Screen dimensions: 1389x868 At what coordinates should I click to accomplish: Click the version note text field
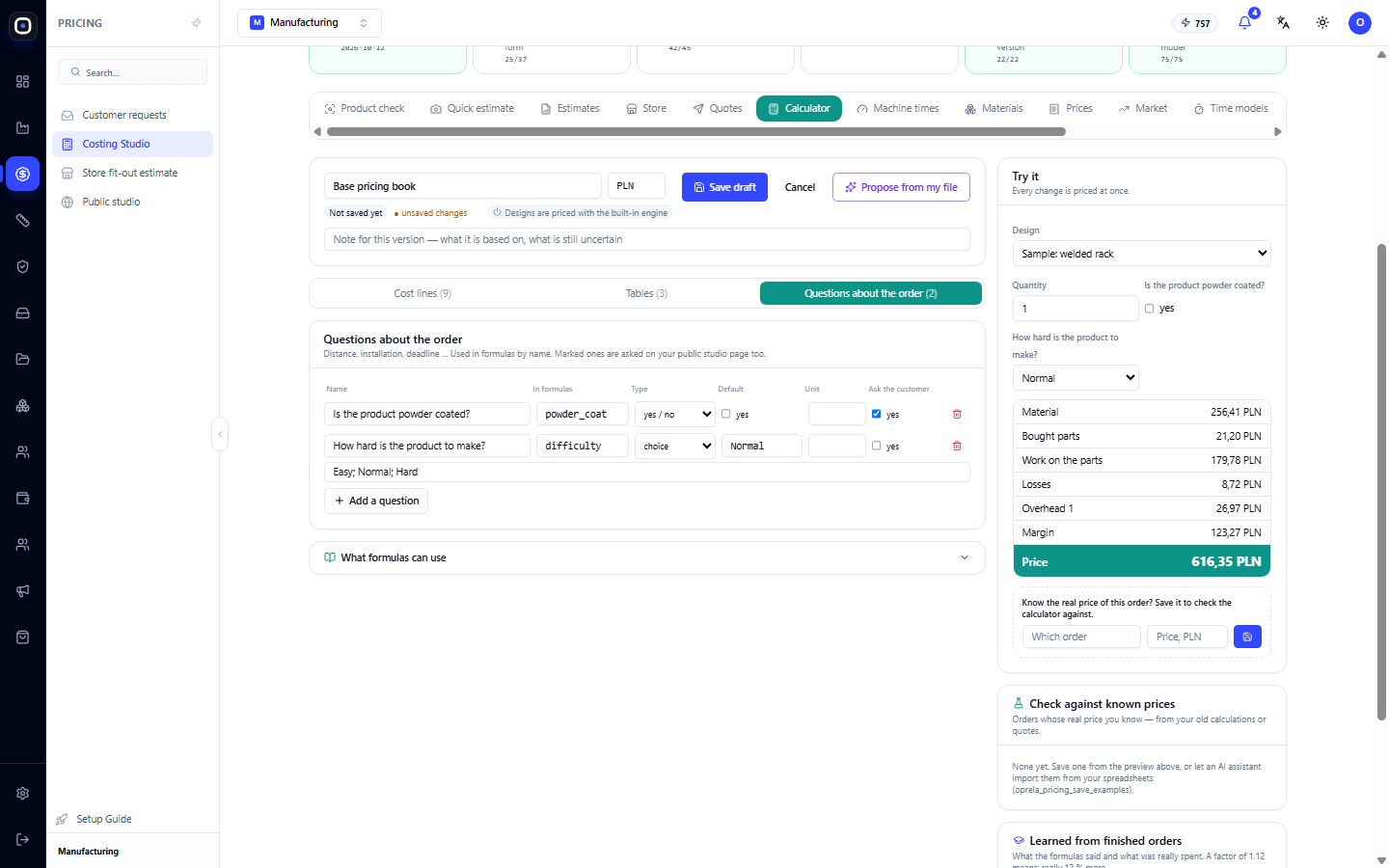pos(647,239)
